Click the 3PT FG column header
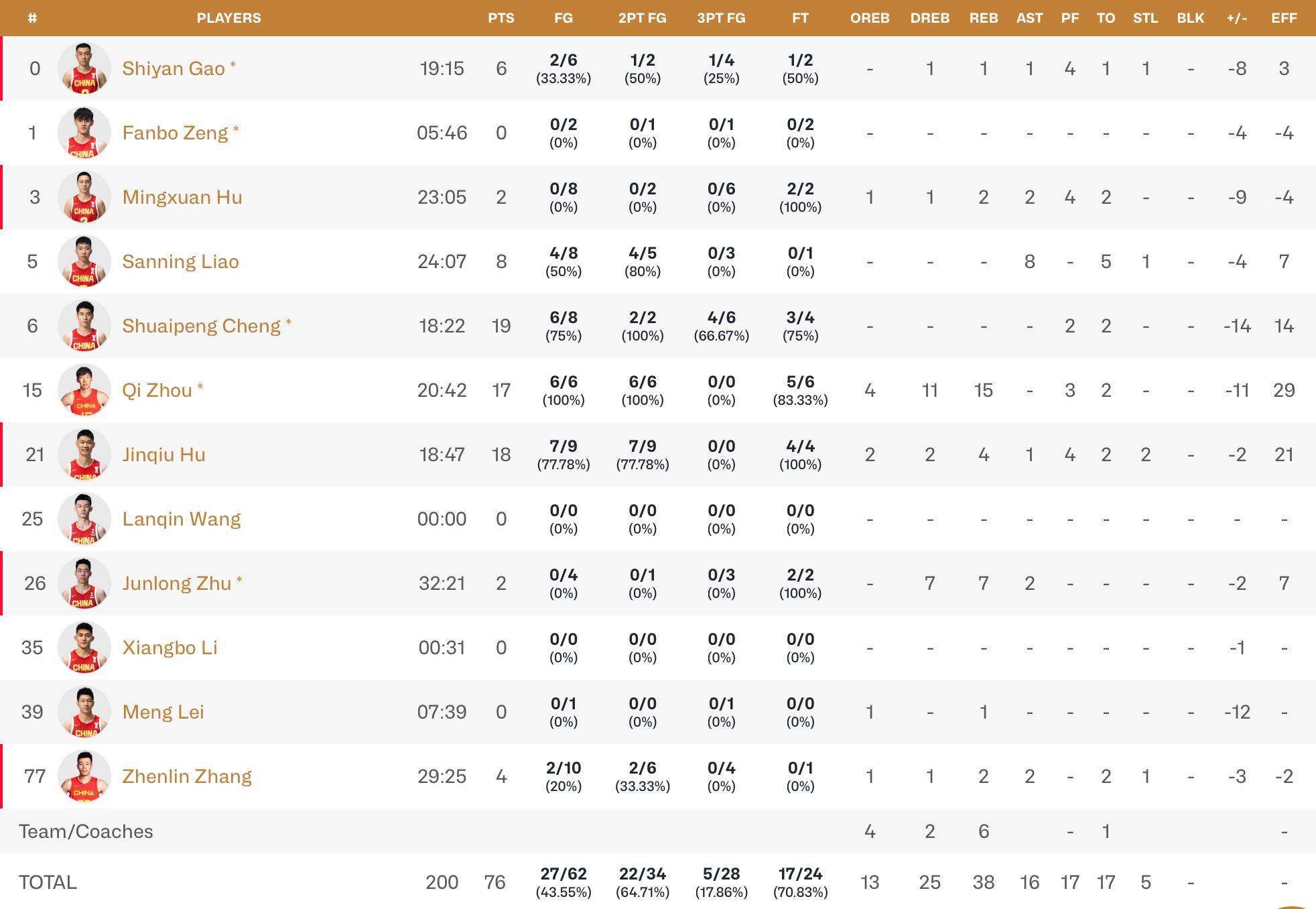1316x909 pixels. click(x=721, y=18)
